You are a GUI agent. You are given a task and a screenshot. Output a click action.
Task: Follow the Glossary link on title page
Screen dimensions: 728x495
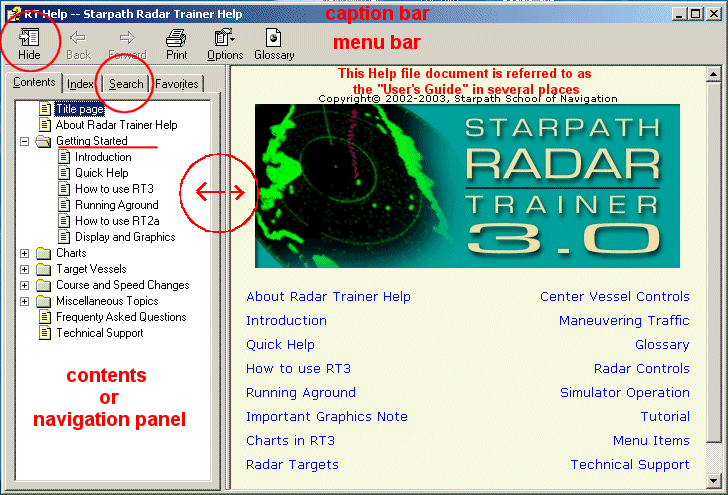point(663,345)
